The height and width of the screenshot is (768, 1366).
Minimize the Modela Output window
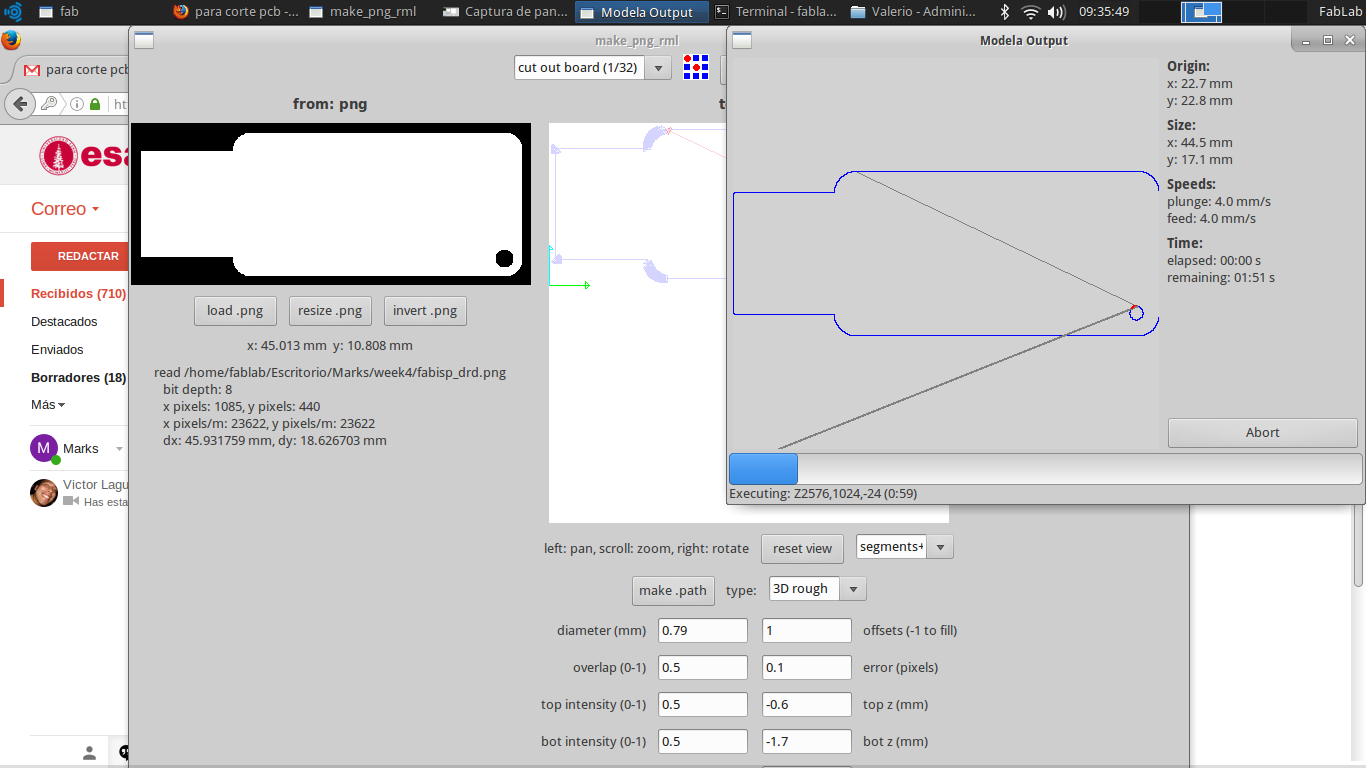click(1308, 41)
